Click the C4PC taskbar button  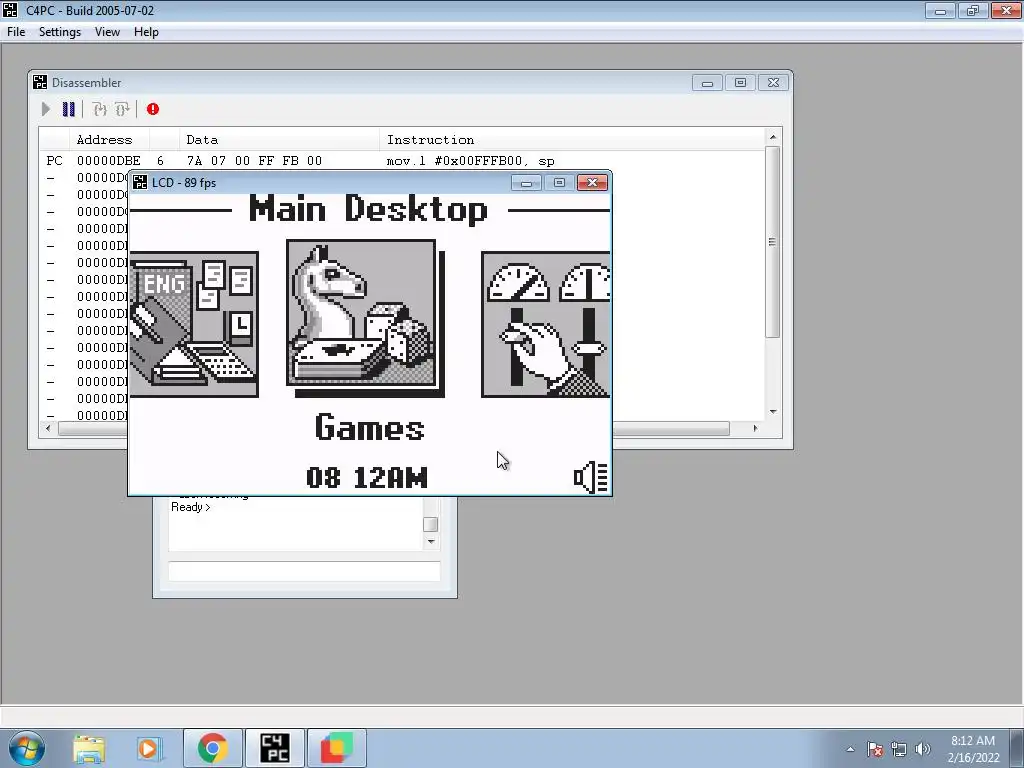point(274,748)
